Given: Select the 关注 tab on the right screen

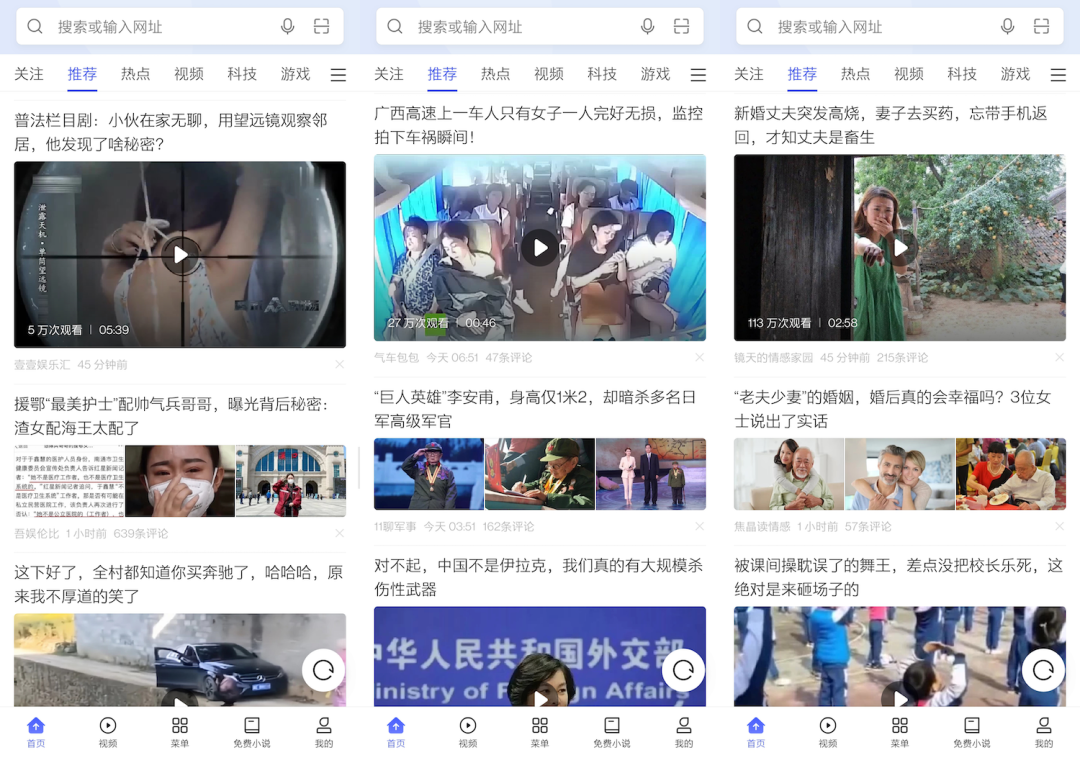Looking at the screenshot, I should click(x=749, y=74).
